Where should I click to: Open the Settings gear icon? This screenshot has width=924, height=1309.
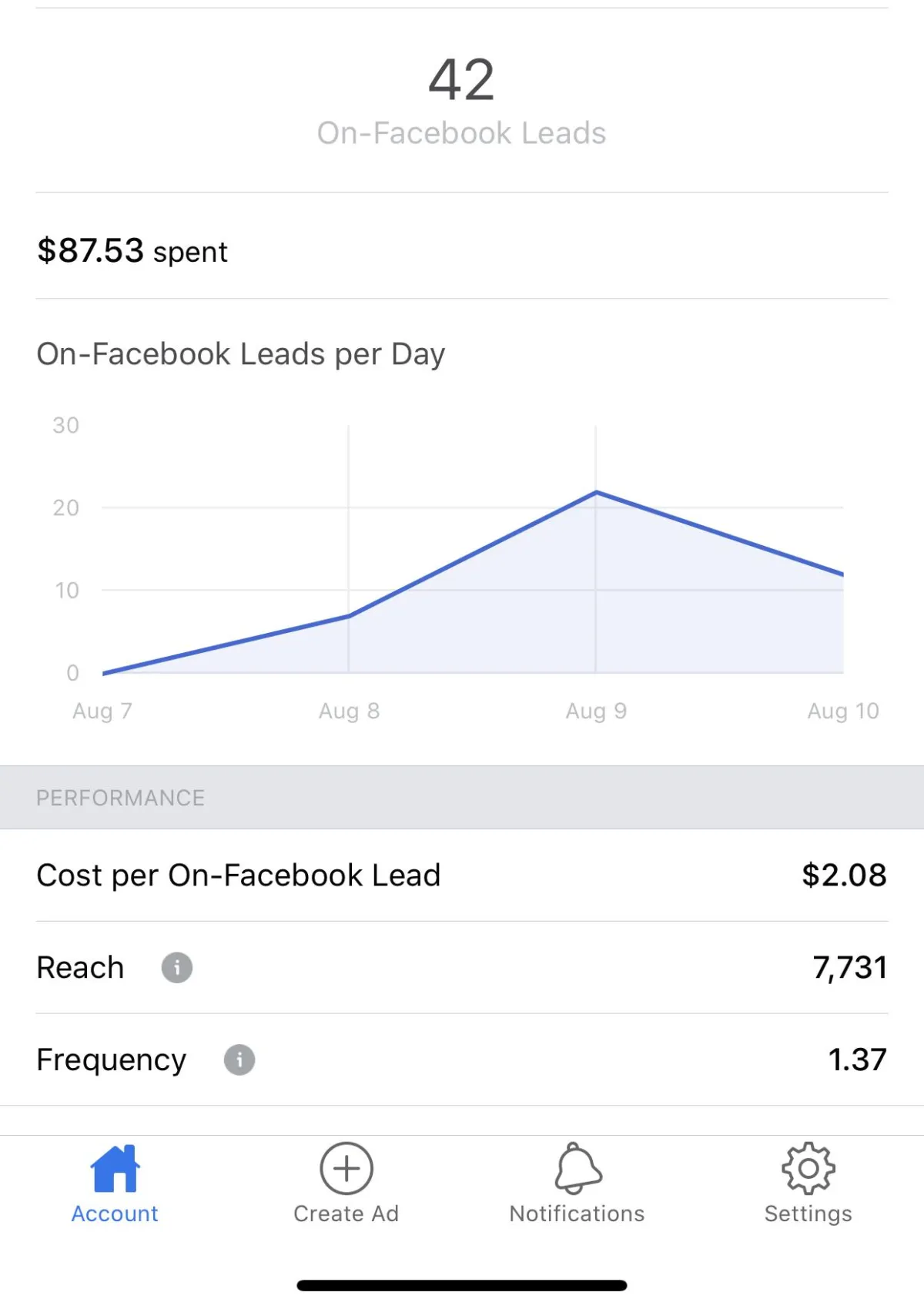tap(808, 1168)
